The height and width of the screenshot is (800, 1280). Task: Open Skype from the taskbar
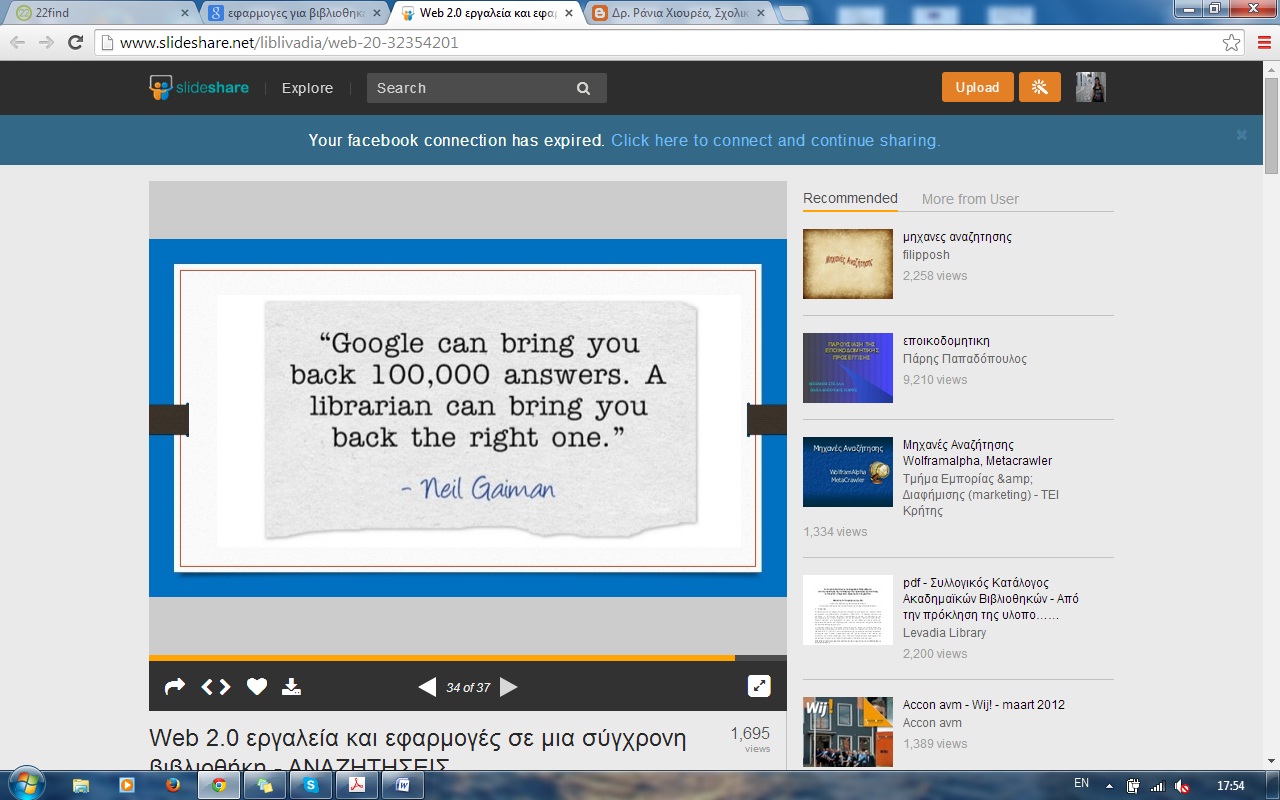point(310,786)
